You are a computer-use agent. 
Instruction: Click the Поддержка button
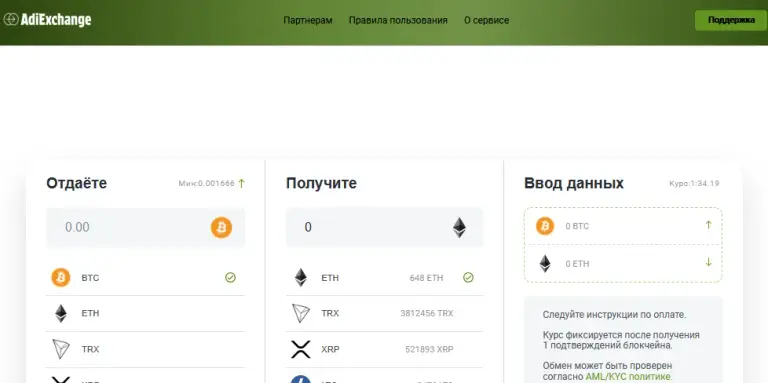point(731,20)
